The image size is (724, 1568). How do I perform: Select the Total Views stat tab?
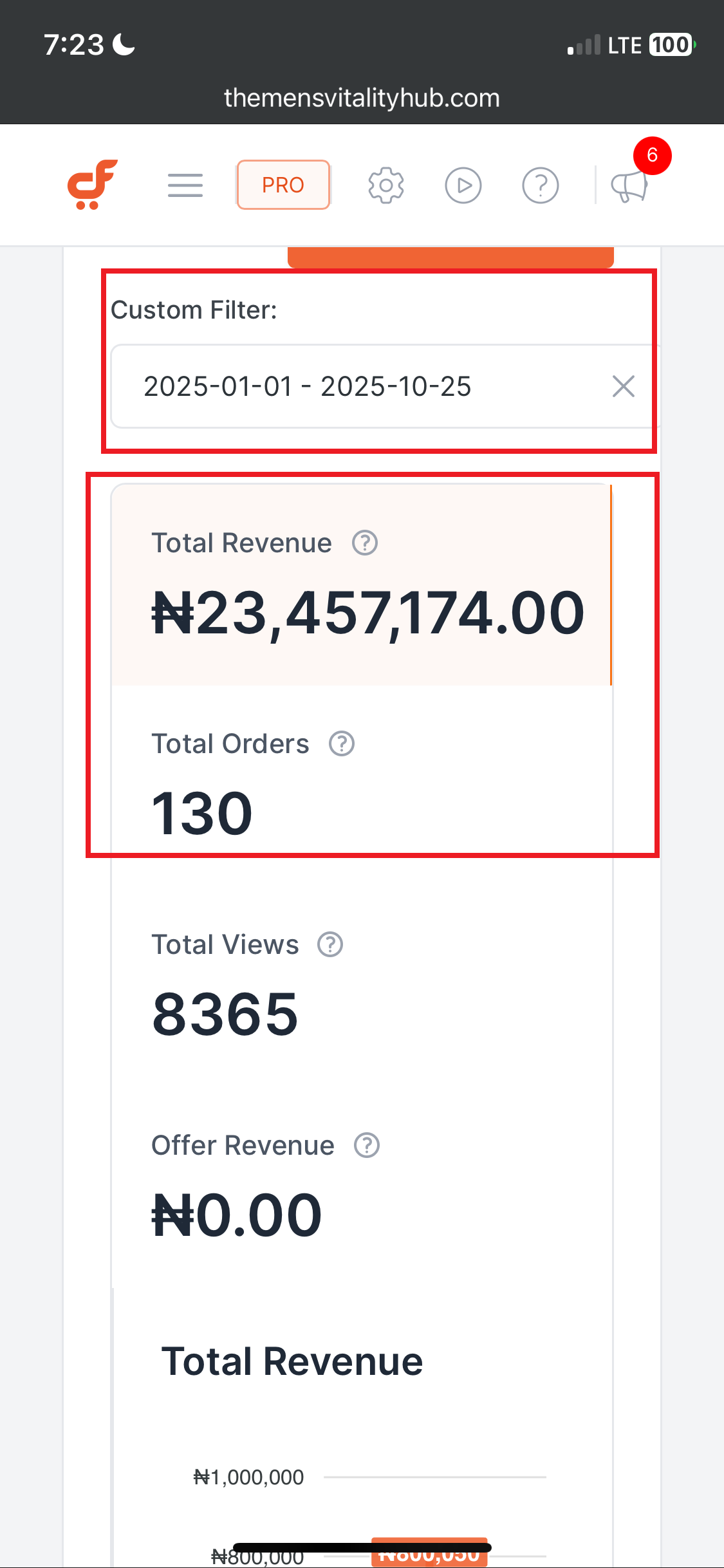pos(360,985)
